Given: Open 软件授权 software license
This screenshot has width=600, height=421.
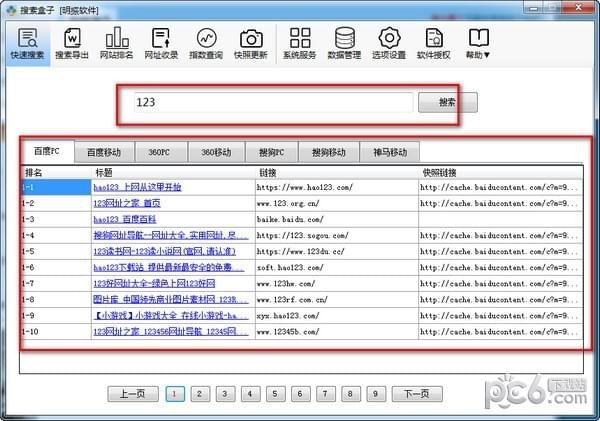Looking at the screenshot, I should tap(434, 43).
